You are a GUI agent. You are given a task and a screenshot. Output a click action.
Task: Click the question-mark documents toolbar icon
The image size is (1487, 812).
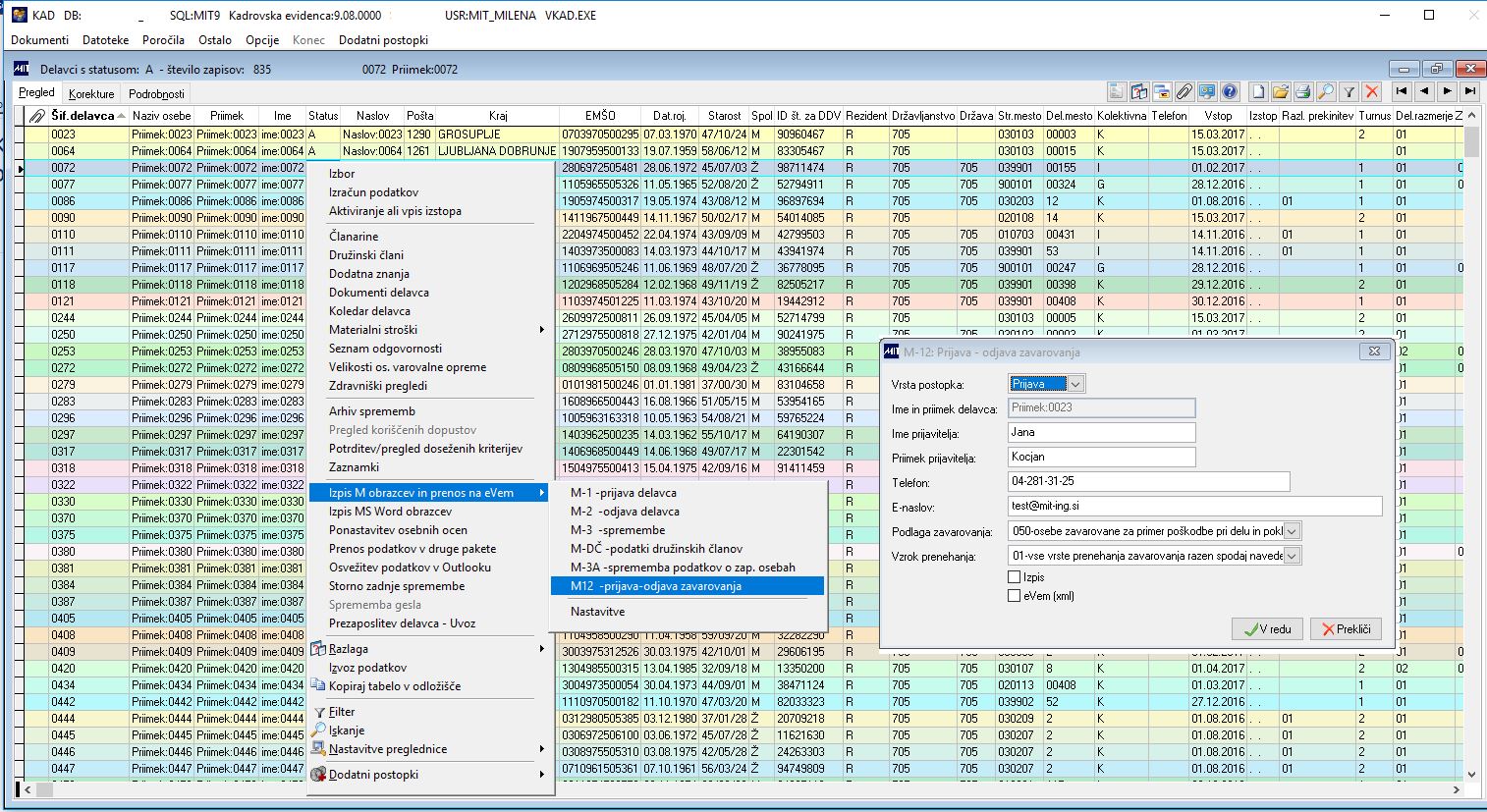click(1138, 91)
